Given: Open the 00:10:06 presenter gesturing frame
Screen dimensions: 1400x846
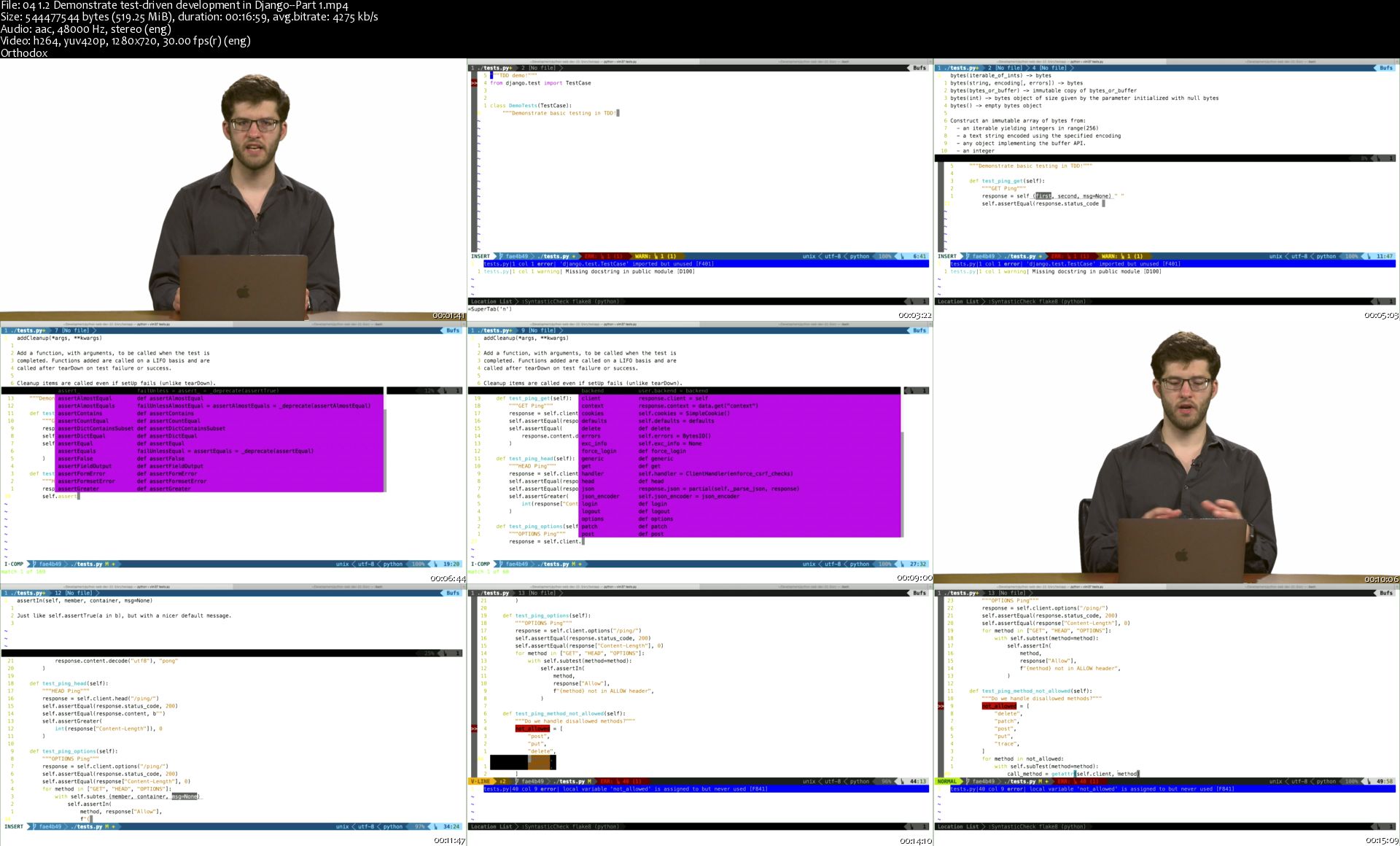Looking at the screenshot, I should point(1167,452).
